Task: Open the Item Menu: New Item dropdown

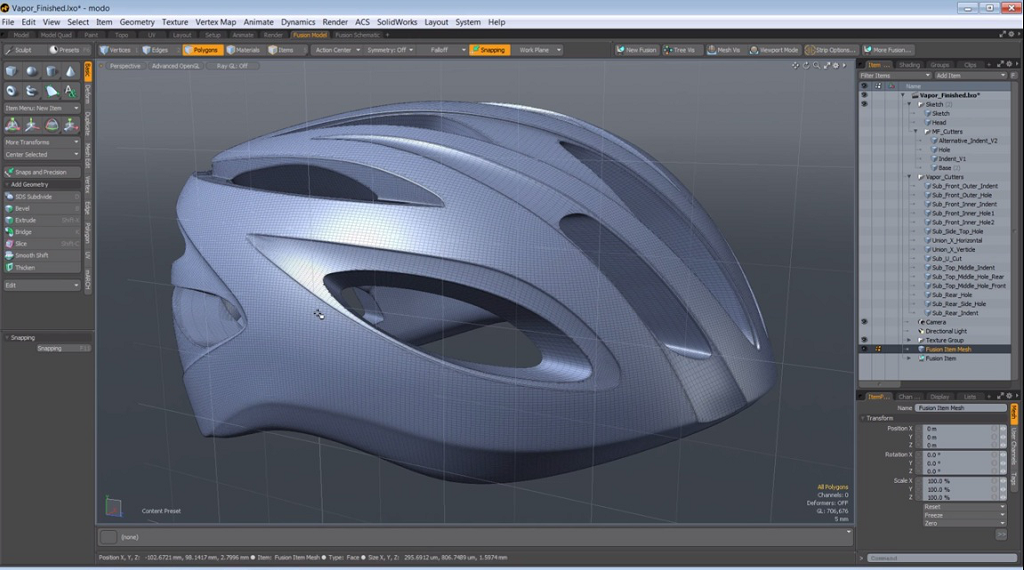Action: [42, 108]
